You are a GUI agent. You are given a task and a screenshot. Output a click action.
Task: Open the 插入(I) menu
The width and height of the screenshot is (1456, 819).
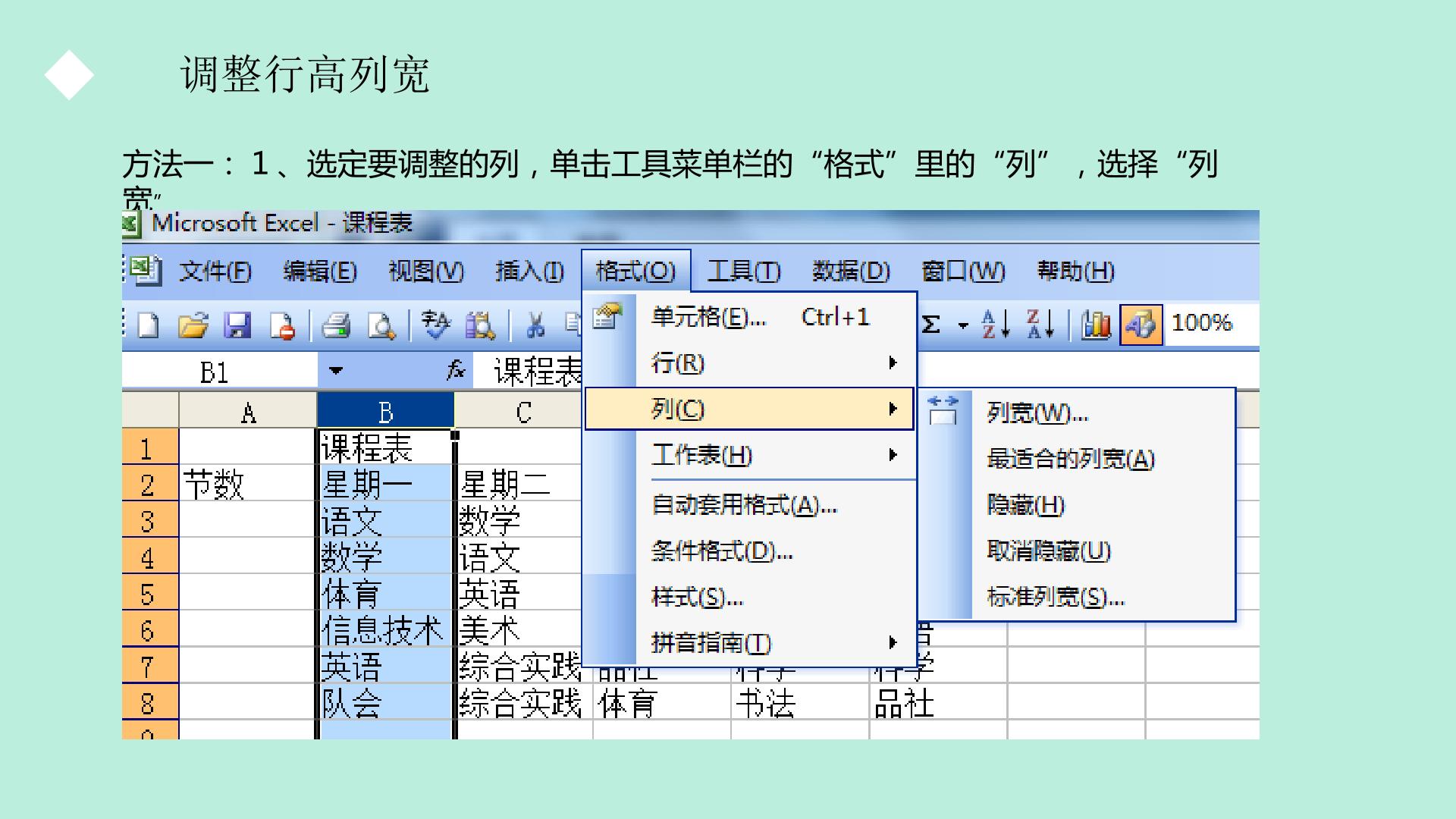[x=529, y=271]
